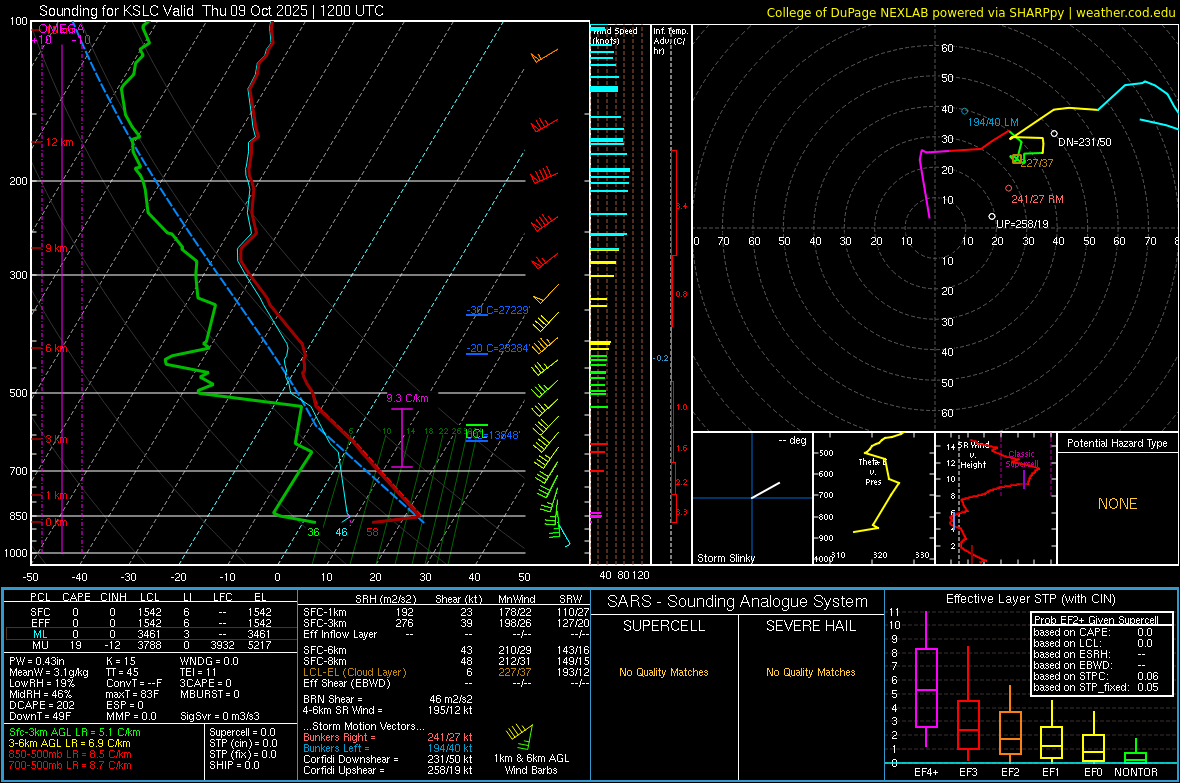Click the 194/40 LM Bunkers Left hodograph marker

tap(965, 111)
